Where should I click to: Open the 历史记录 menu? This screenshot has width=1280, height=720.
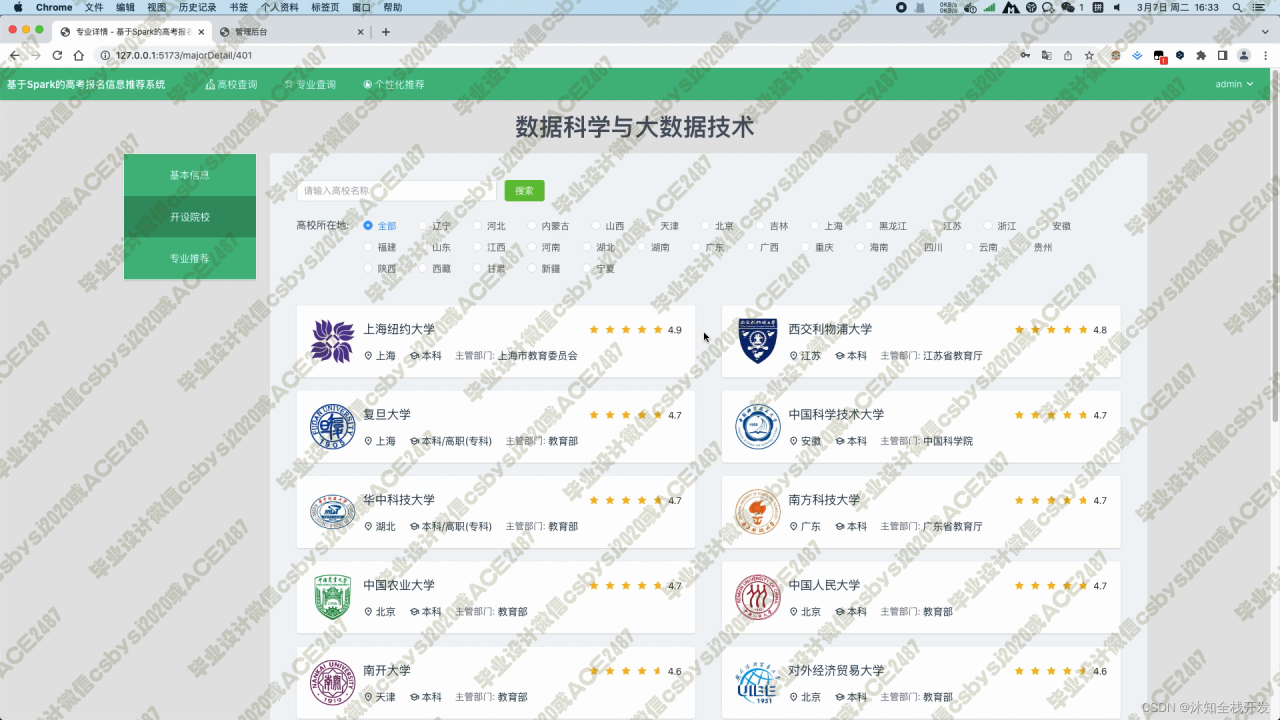197,7
